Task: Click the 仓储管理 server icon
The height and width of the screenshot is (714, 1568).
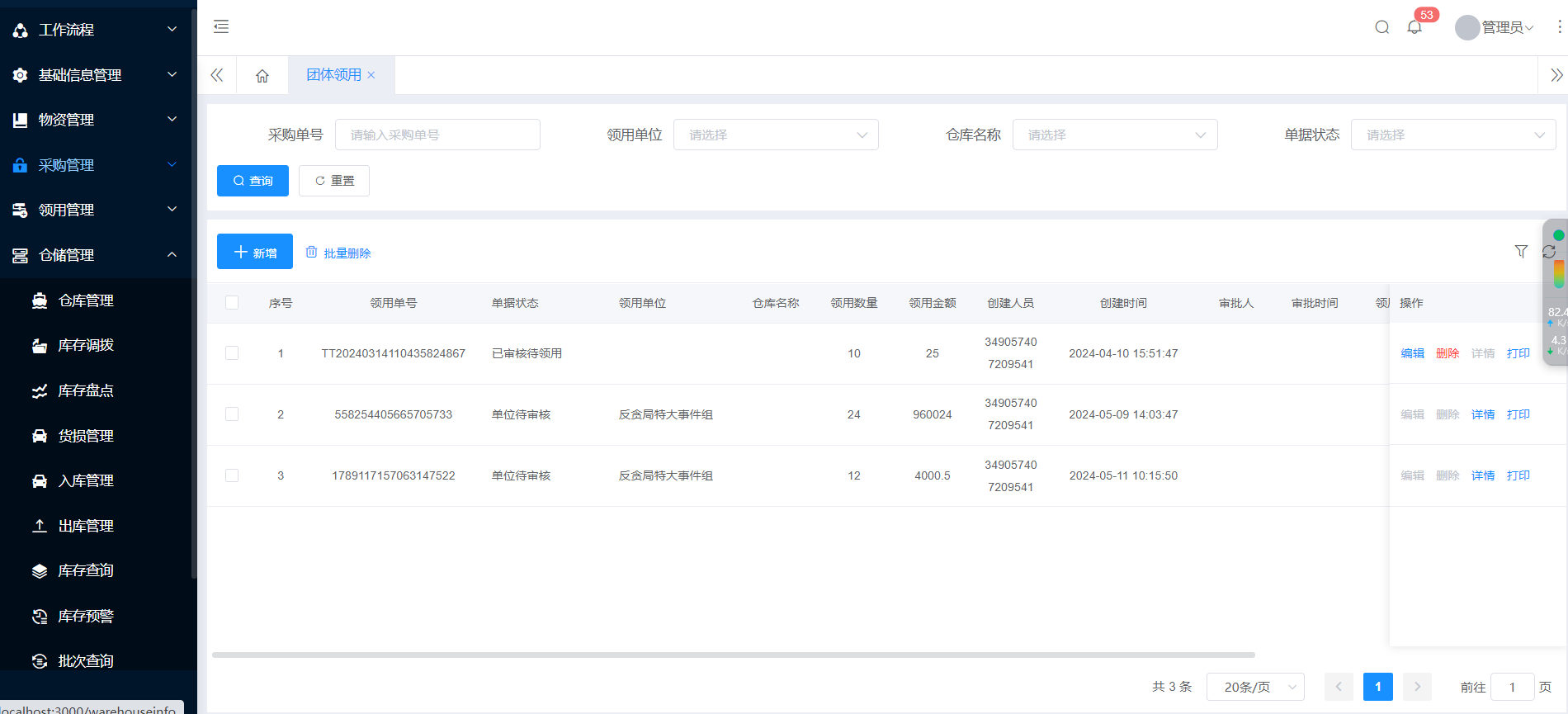Action: click(x=21, y=256)
